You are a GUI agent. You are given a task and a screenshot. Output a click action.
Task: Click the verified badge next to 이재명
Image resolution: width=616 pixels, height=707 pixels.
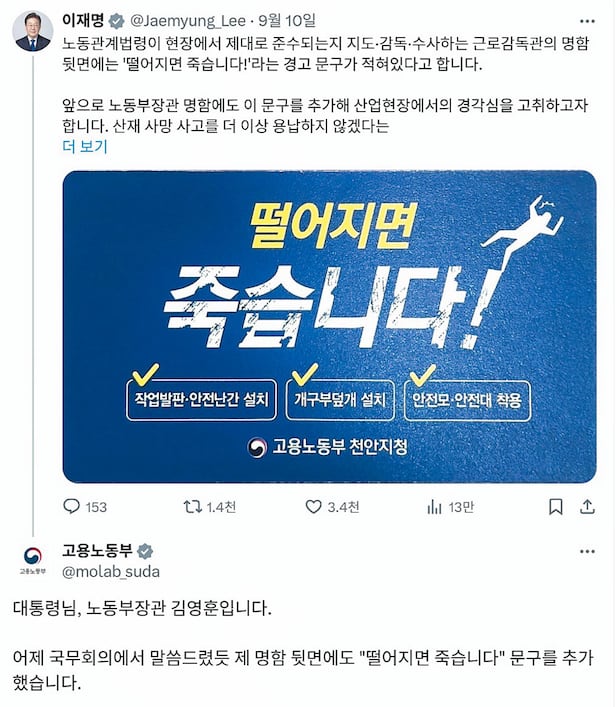[x=117, y=21]
